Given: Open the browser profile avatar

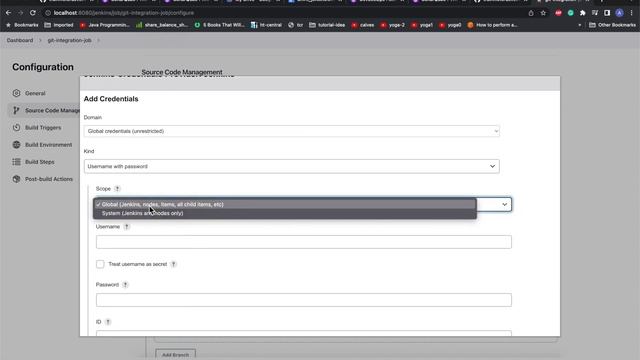Looking at the screenshot, I should pos(619,13).
